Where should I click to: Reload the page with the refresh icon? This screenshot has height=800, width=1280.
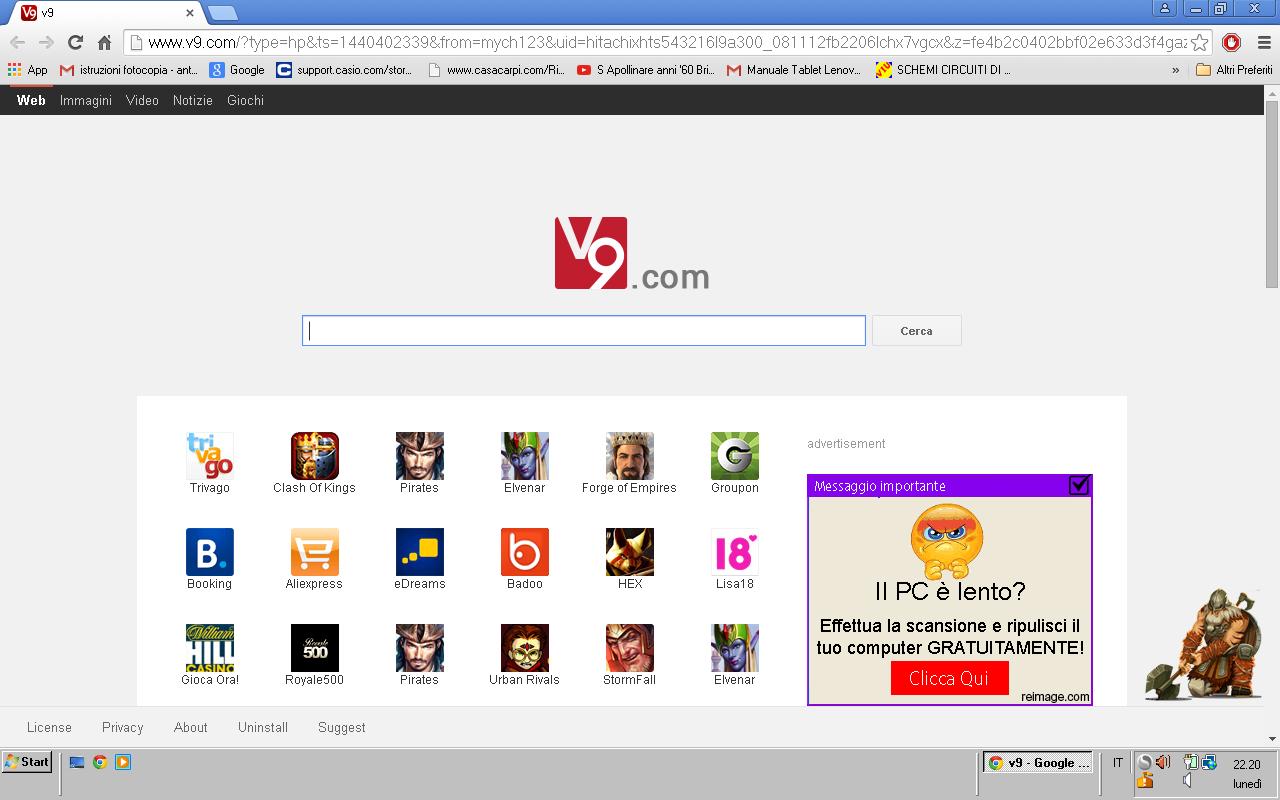(x=75, y=42)
